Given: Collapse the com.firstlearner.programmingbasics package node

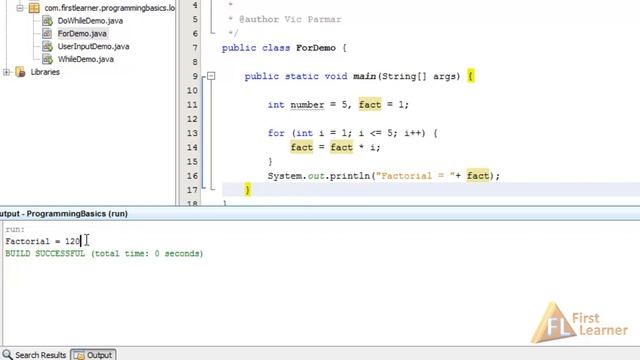Looking at the screenshot, I should (x=20, y=8).
